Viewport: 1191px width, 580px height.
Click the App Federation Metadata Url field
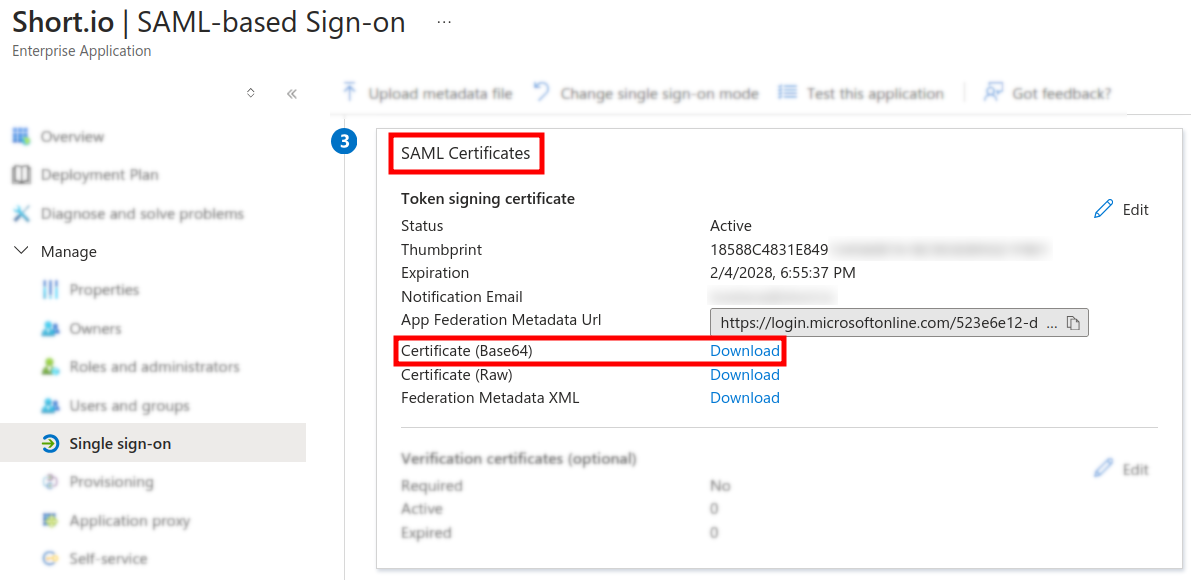click(x=880, y=323)
